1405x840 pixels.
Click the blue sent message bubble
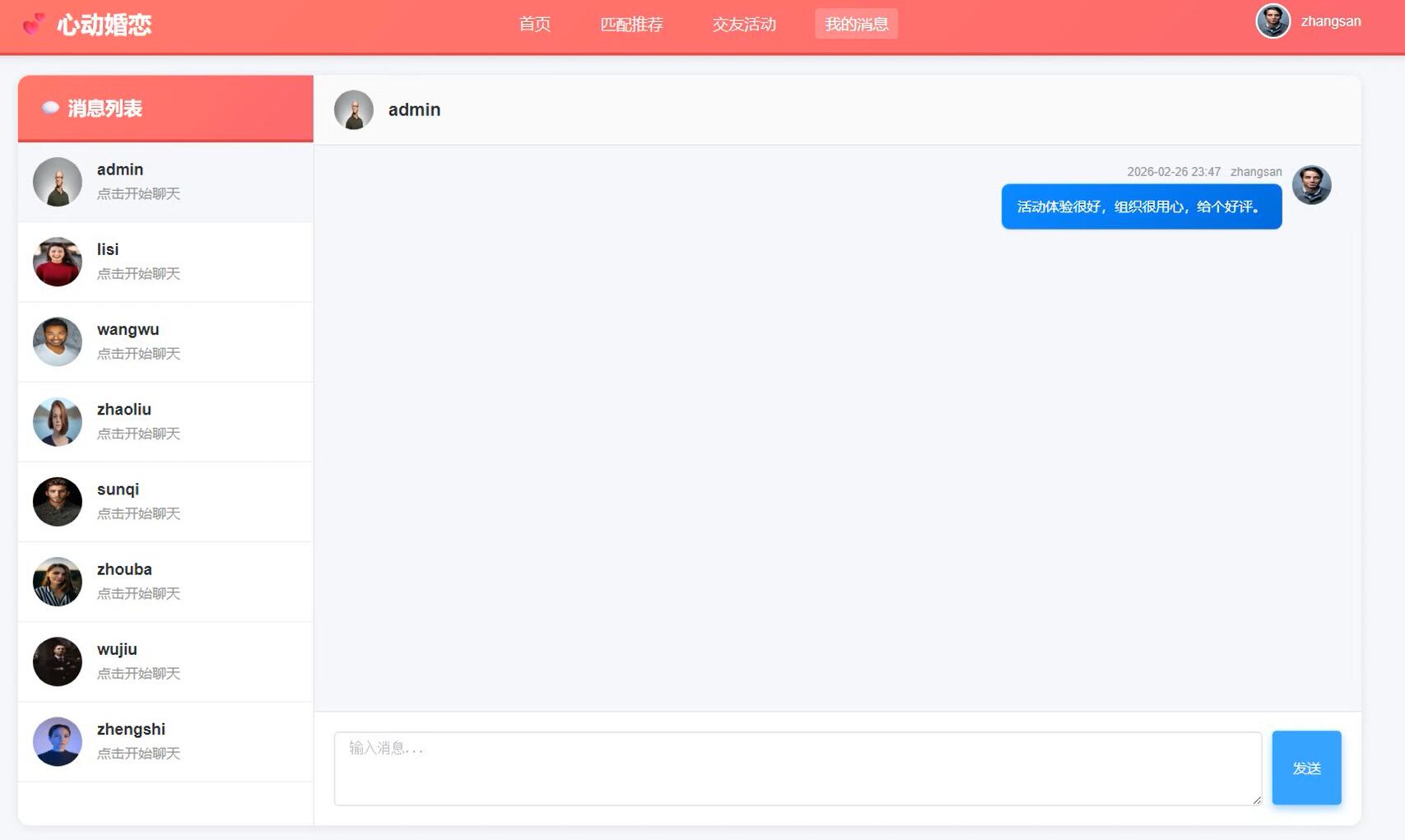point(1142,207)
